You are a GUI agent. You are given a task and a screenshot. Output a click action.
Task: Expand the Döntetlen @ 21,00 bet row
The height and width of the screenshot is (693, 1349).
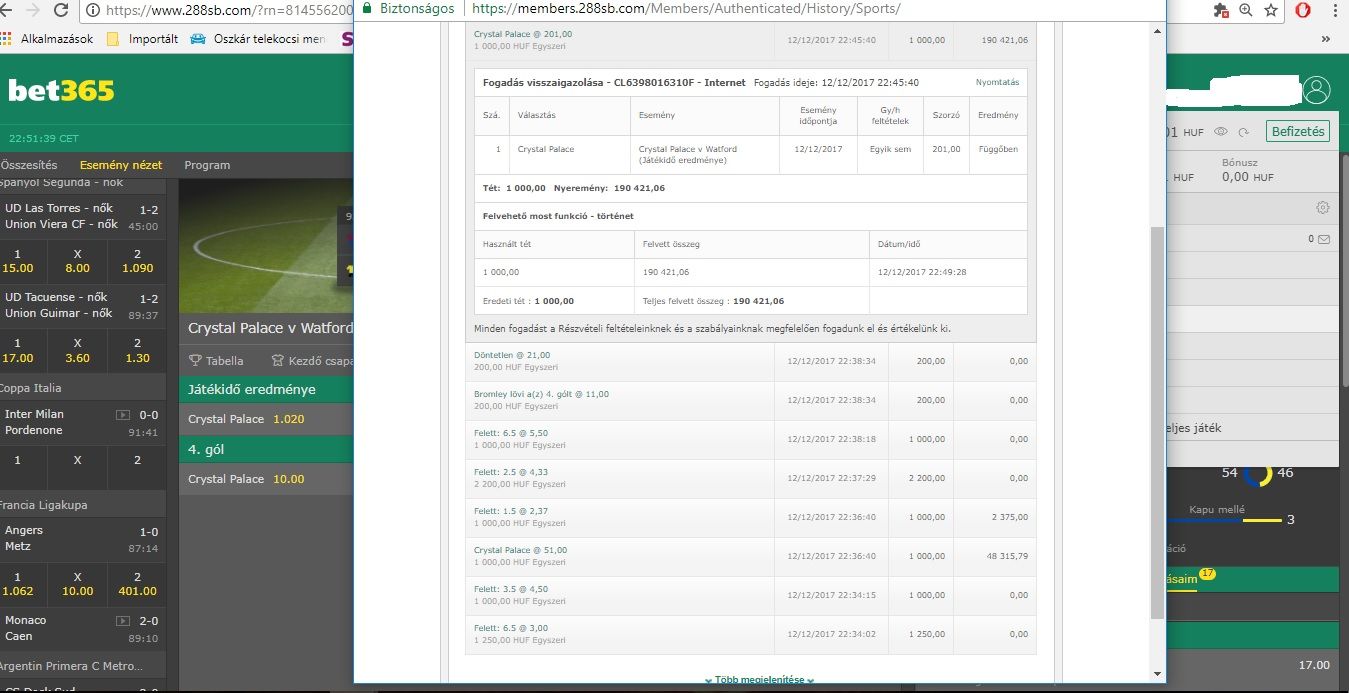pos(752,361)
